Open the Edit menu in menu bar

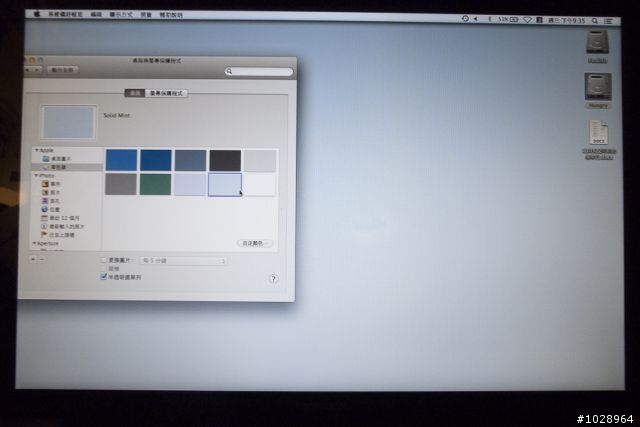[96, 14]
